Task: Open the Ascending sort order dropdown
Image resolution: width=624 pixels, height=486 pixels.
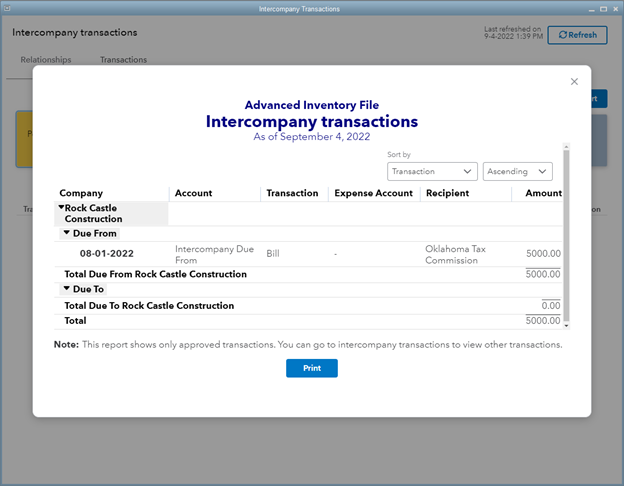Action: 517,172
